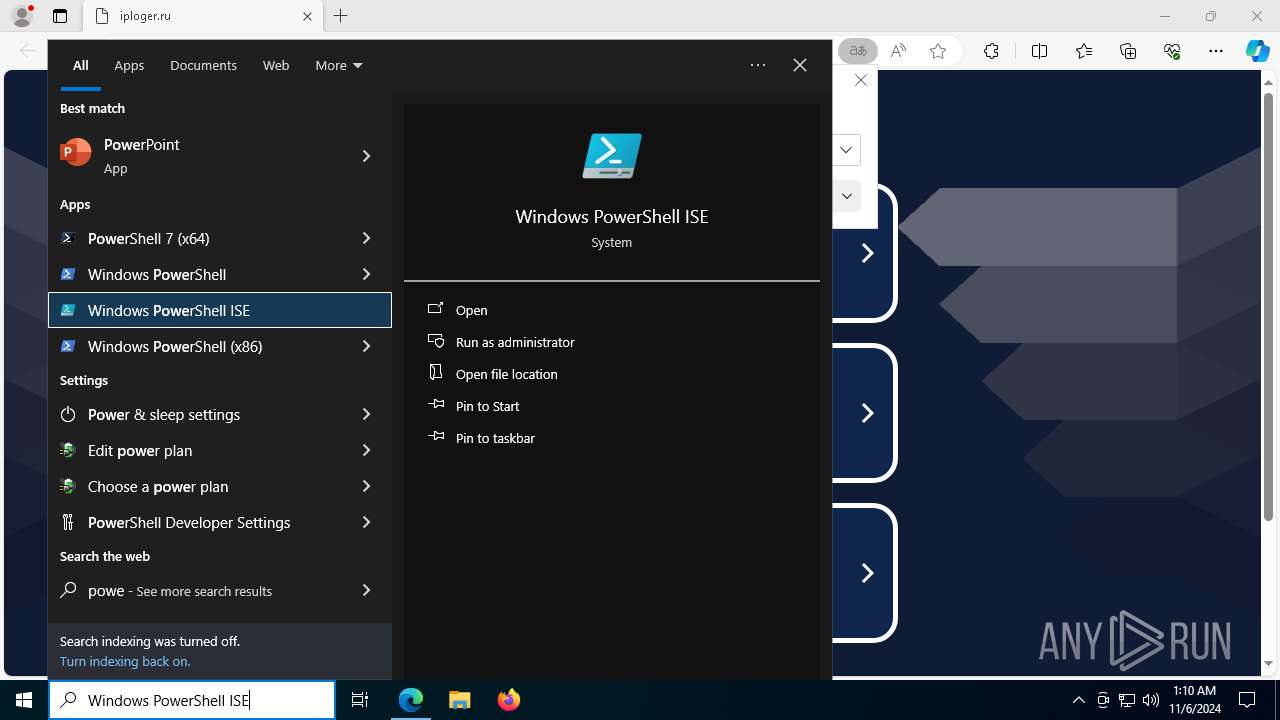Click the volume icon in system tray
The width and height of the screenshot is (1280, 720).
click(x=1150, y=700)
